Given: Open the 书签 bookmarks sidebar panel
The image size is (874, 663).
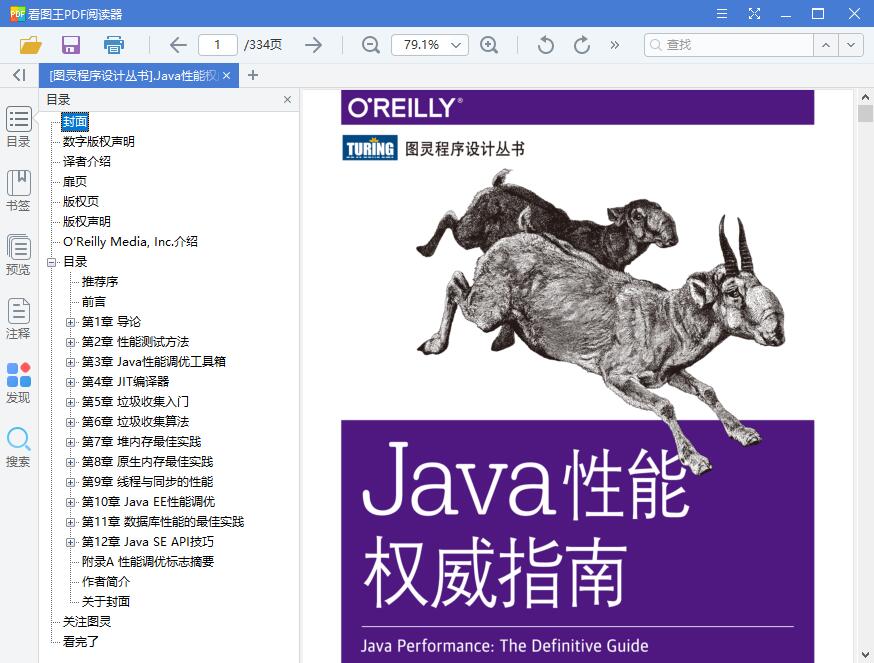Looking at the screenshot, I should point(18,191).
